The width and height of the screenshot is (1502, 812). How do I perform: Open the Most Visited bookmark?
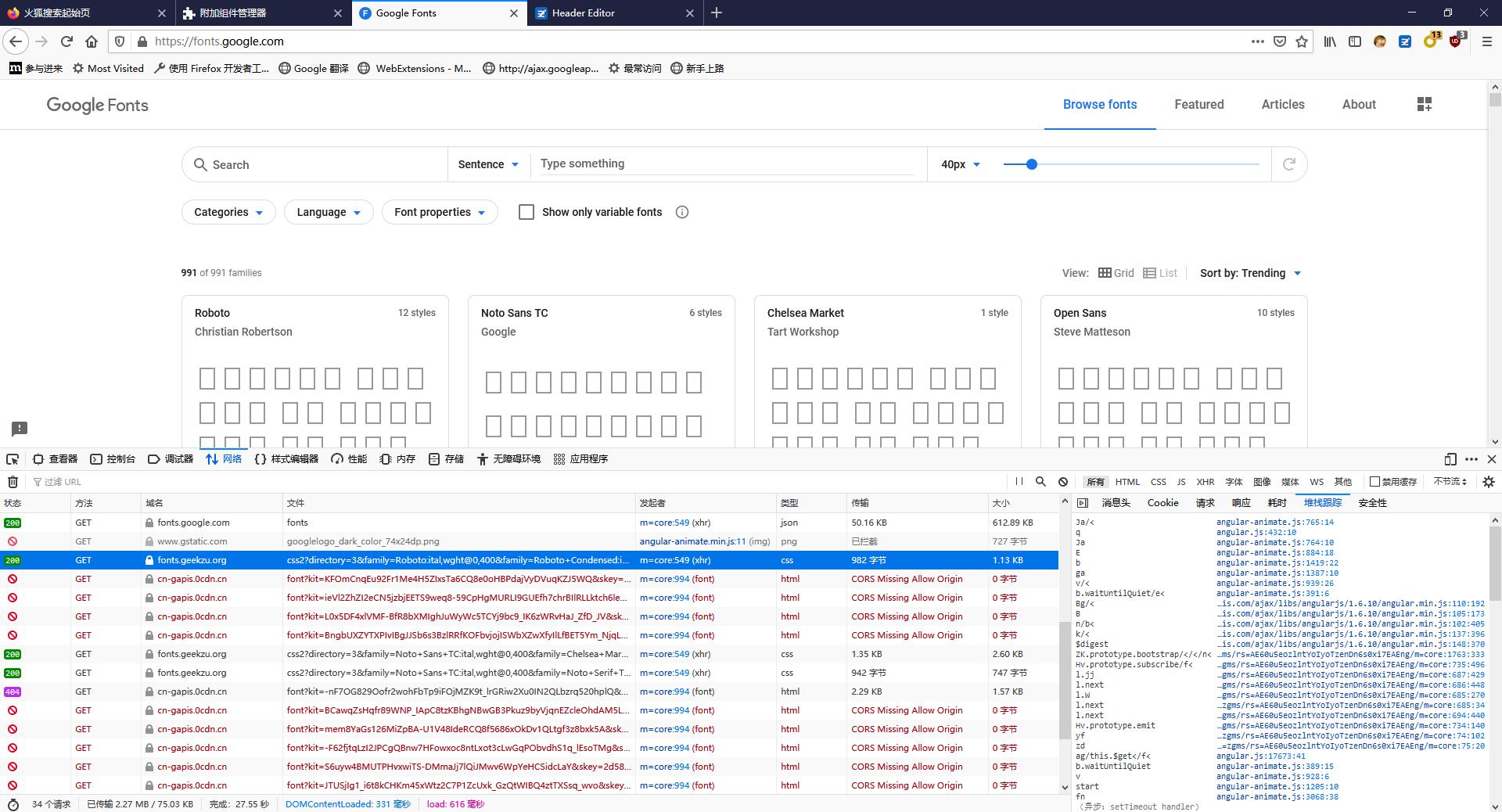coord(108,68)
